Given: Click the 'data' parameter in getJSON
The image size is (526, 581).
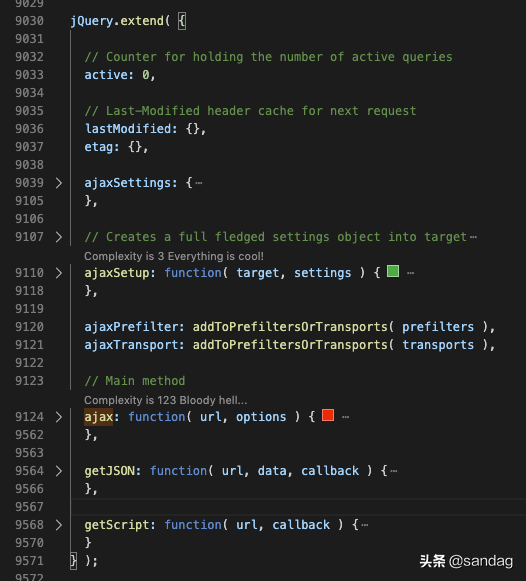Looking at the screenshot, I should point(272,471).
